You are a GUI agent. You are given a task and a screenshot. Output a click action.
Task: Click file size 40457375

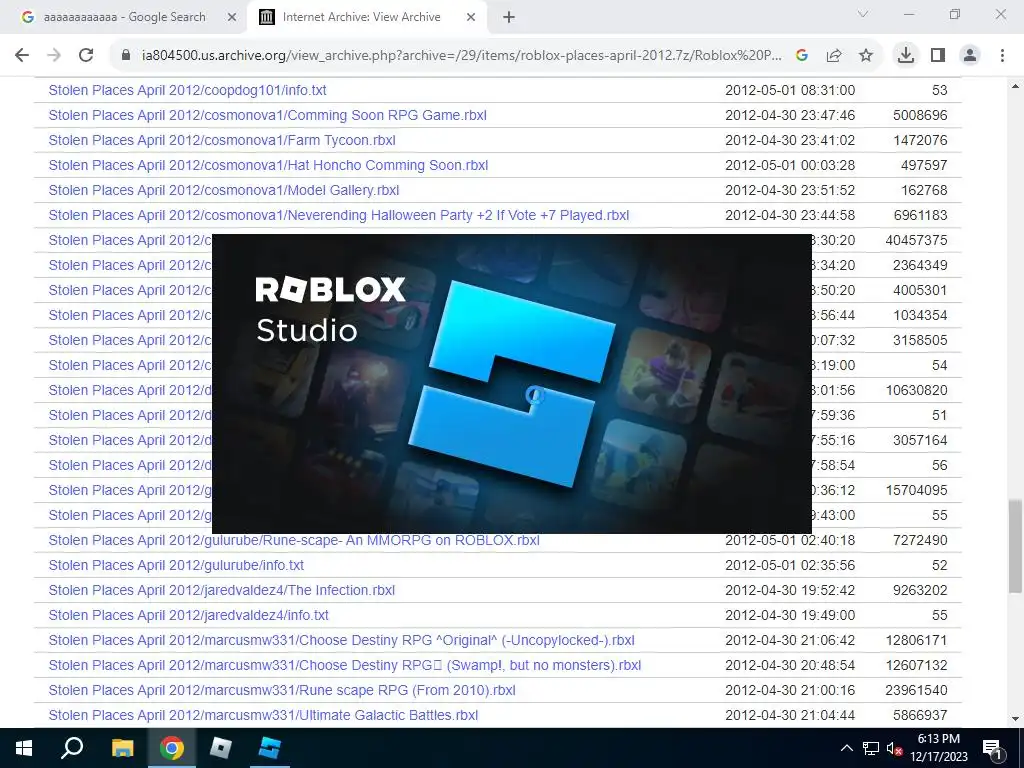coord(916,240)
